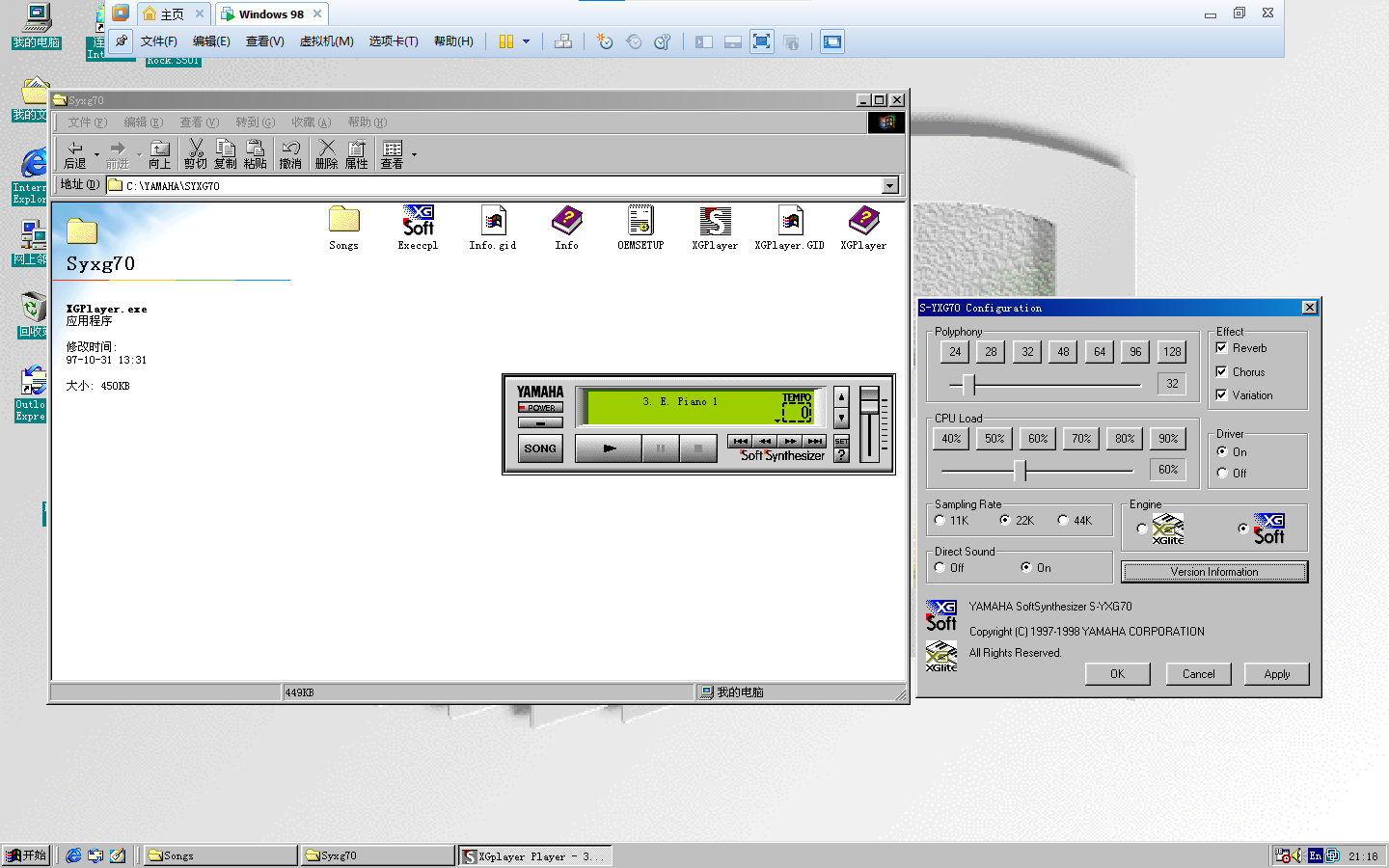The width and height of the screenshot is (1389, 868).
Task: Click the 开始 Start button
Action: point(26,855)
